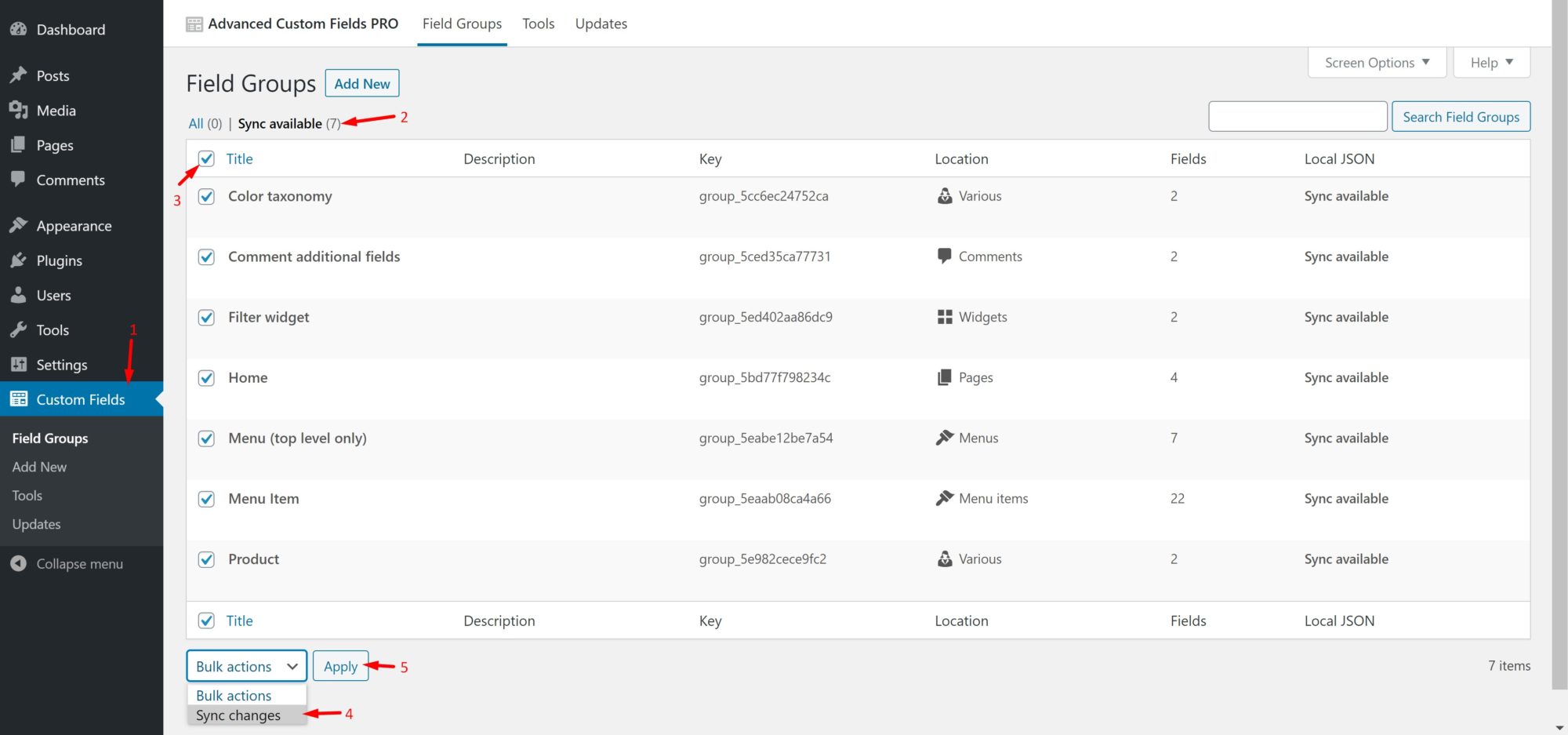This screenshot has width=1568, height=735.
Task: Switch to the Updates top tab
Action: [x=601, y=24]
